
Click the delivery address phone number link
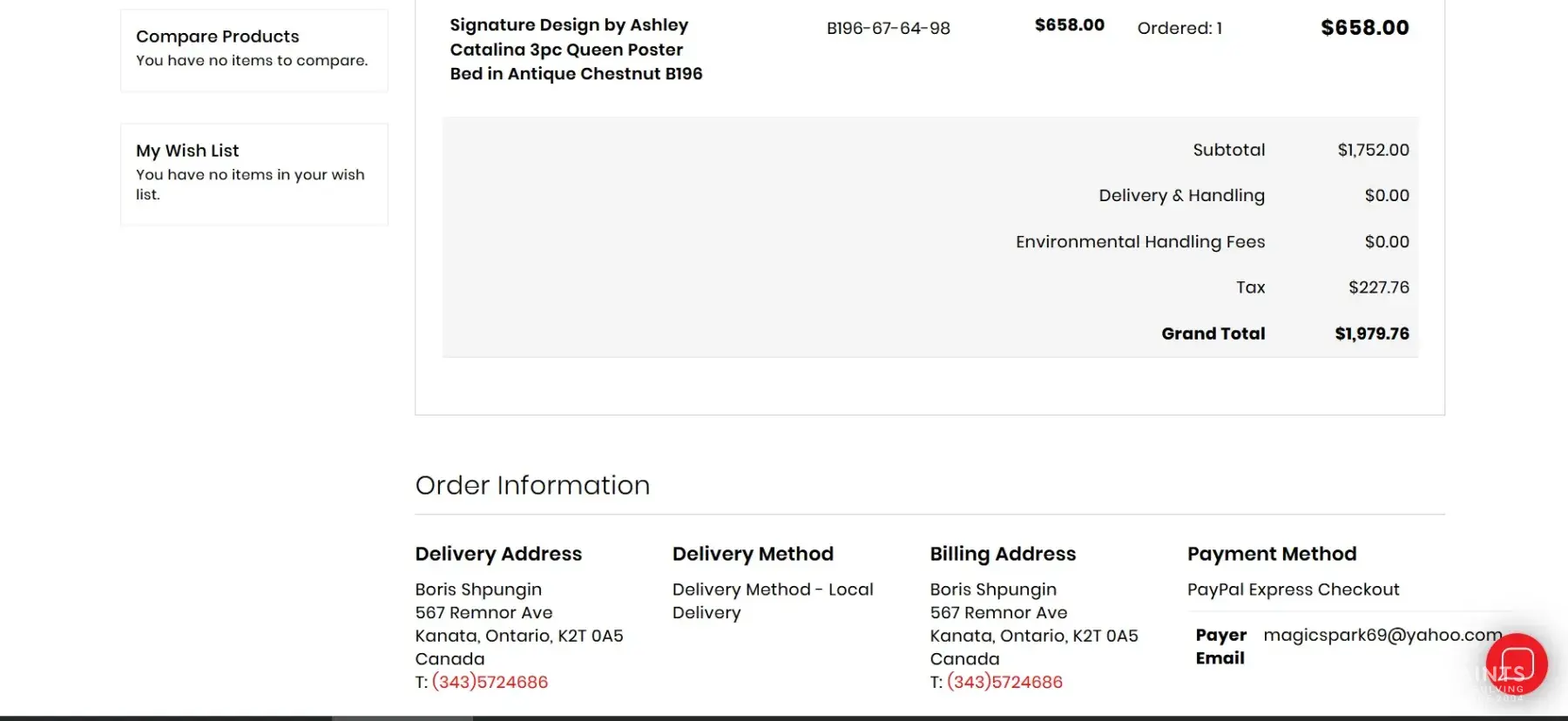point(490,682)
